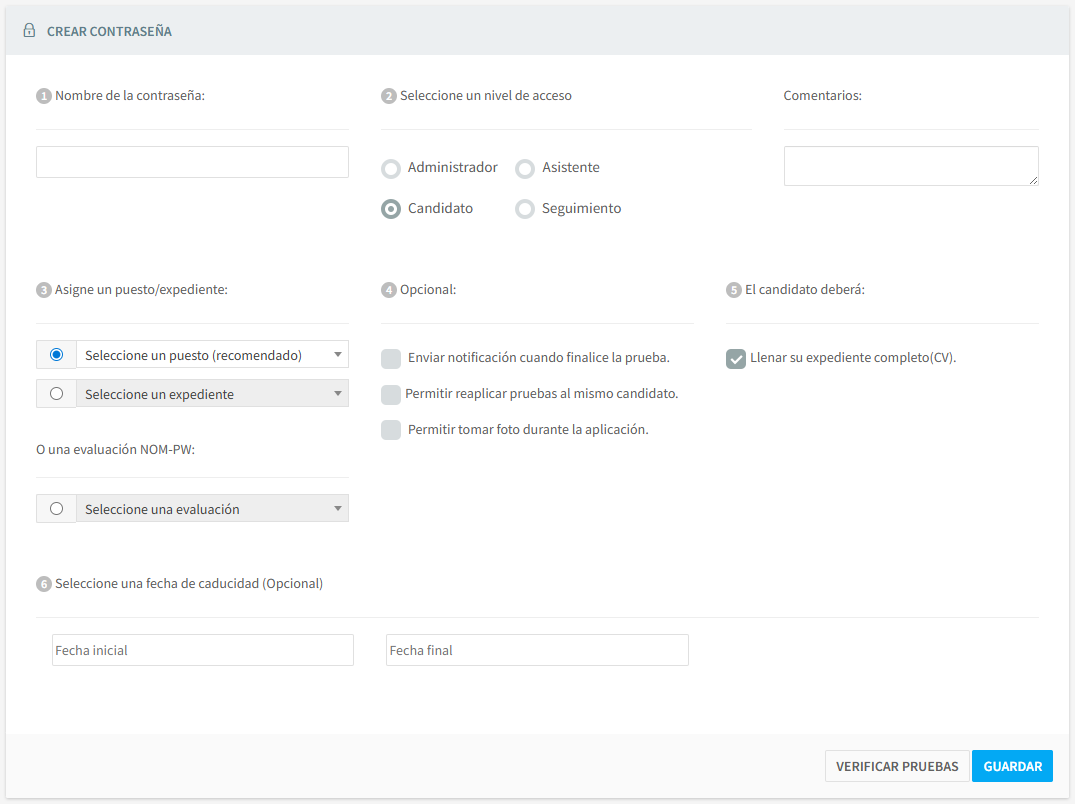Expand the Seleccione un expediente dropdown

212,394
